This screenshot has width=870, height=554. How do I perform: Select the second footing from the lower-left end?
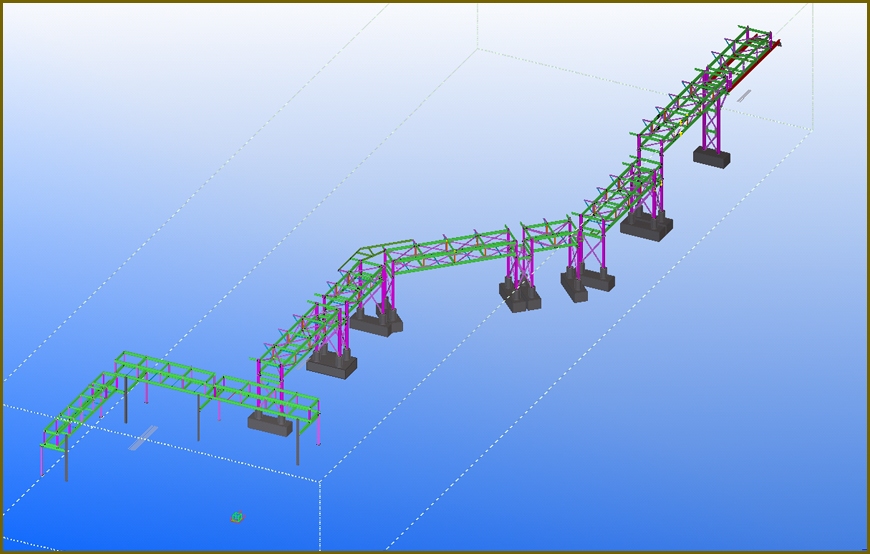click(331, 365)
